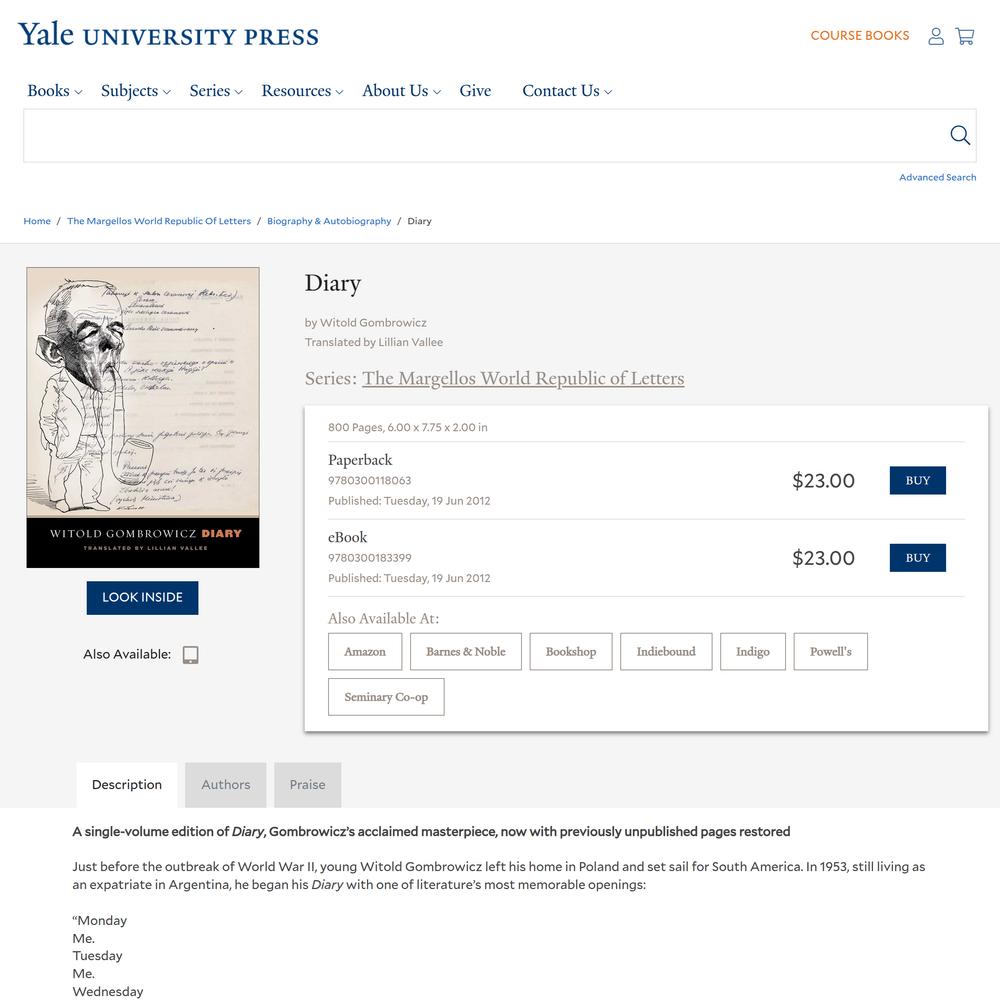Viewport: 1000px width, 1000px height.
Task: Click into the site search field
Action: [x=485, y=135]
